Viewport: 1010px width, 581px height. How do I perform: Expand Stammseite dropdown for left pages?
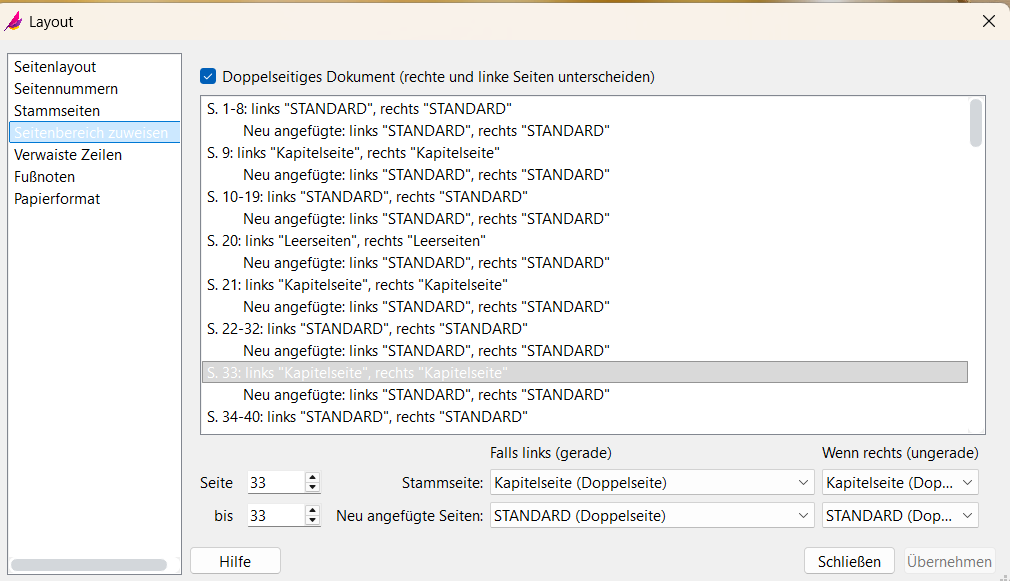click(x=652, y=483)
